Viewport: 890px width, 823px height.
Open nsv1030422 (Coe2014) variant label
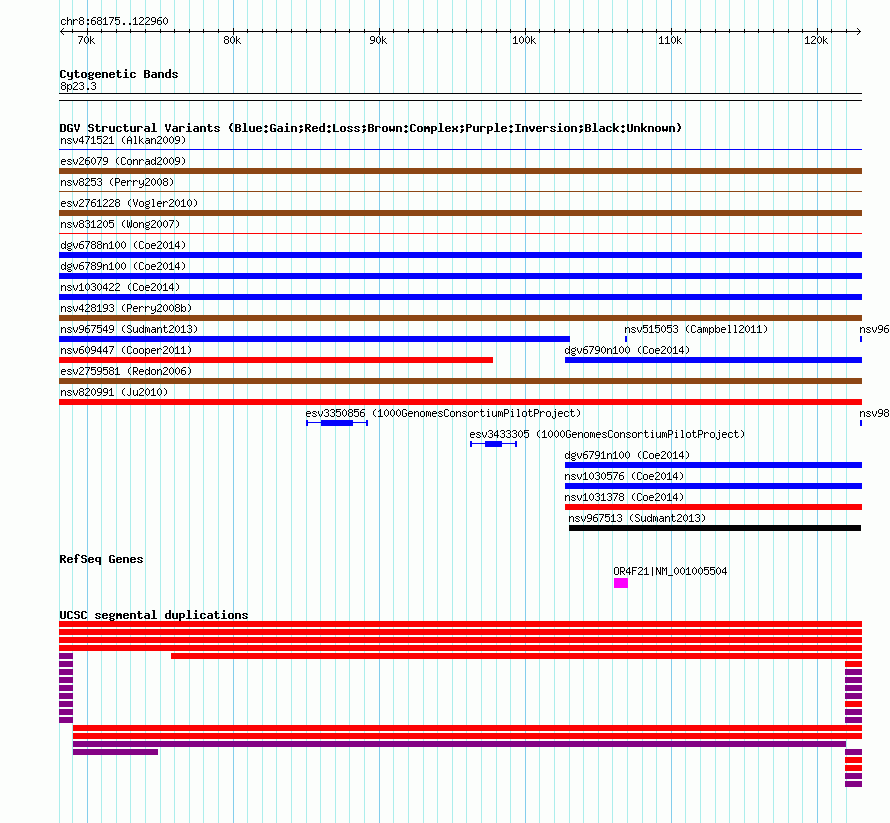click(120, 287)
